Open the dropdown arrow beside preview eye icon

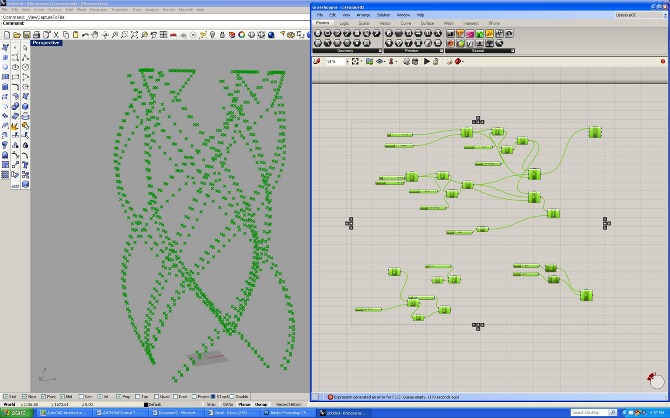[385, 62]
